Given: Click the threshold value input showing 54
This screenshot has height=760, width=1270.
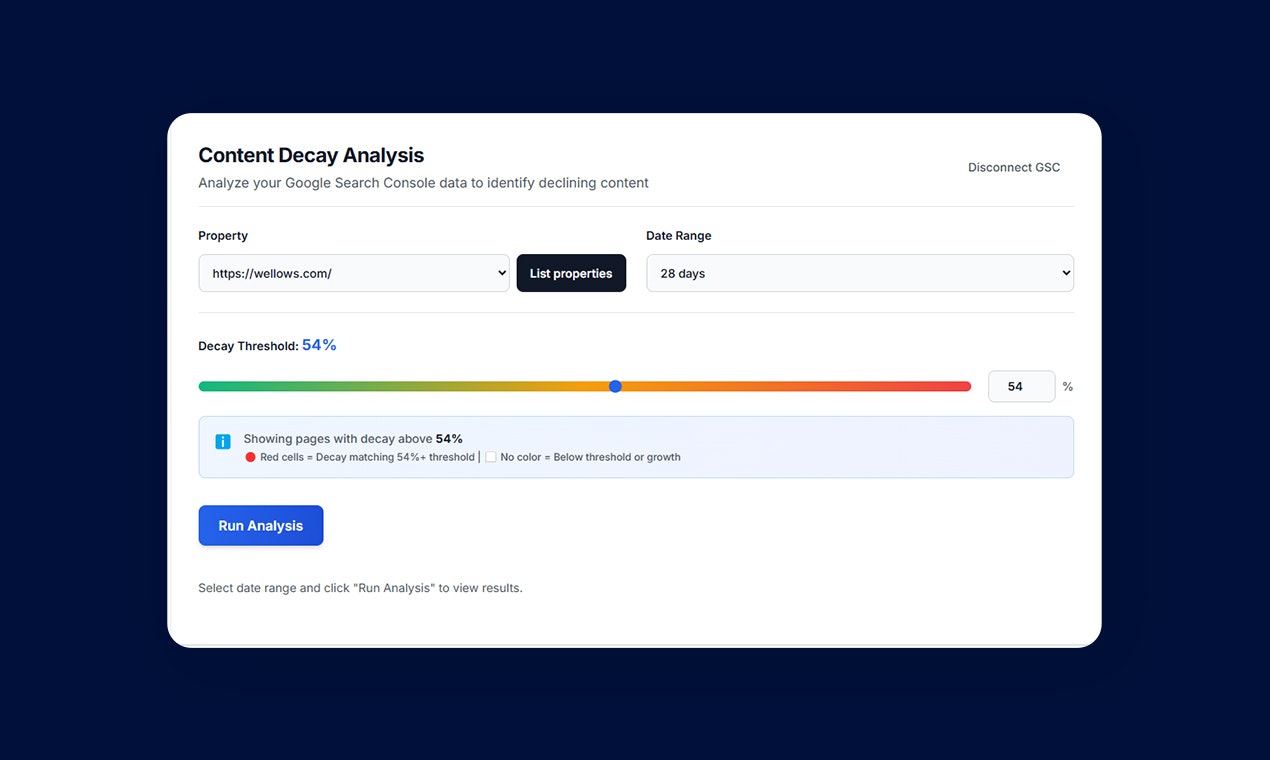Looking at the screenshot, I should tap(1021, 386).
